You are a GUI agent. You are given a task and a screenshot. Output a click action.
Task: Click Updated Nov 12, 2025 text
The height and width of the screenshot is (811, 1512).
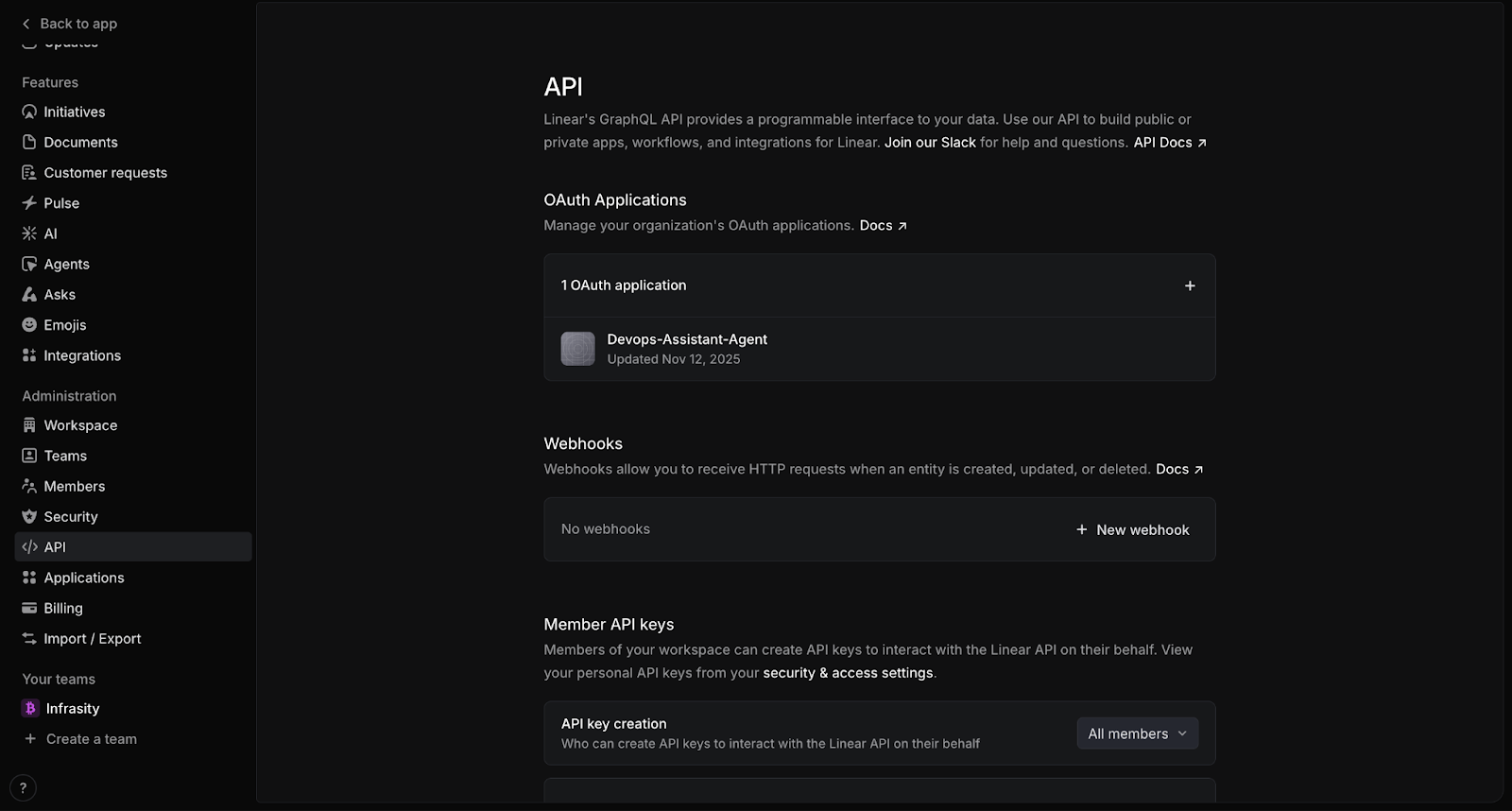(674, 359)
